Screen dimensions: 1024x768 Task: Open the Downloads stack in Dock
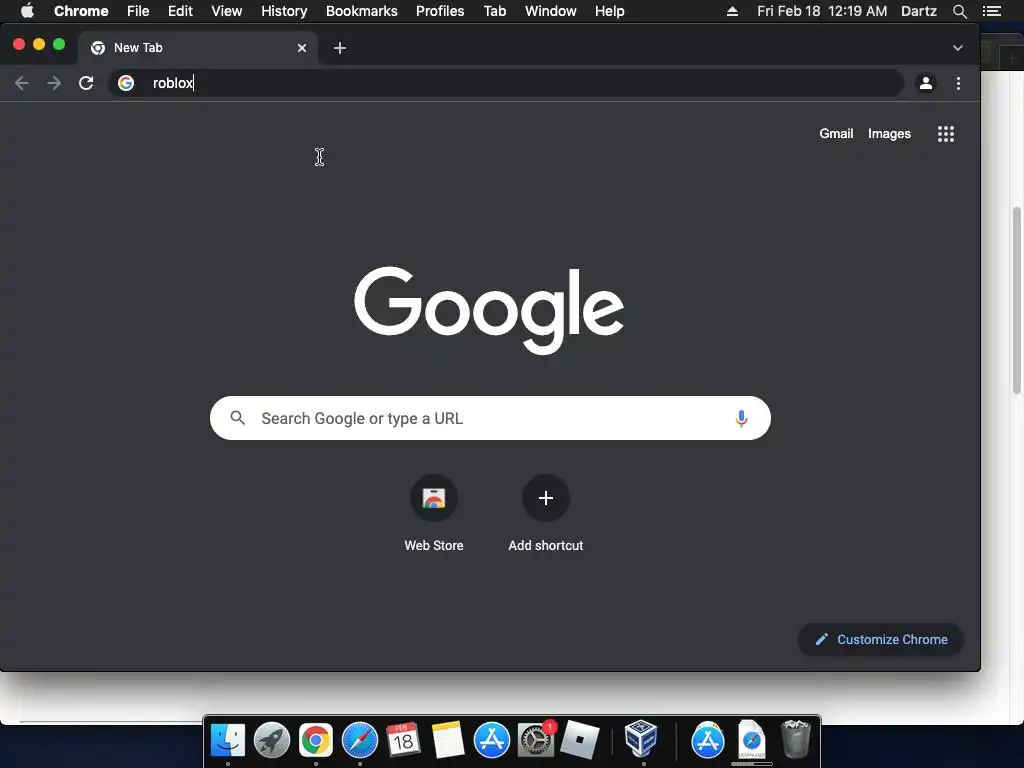[x=752, y=739]
